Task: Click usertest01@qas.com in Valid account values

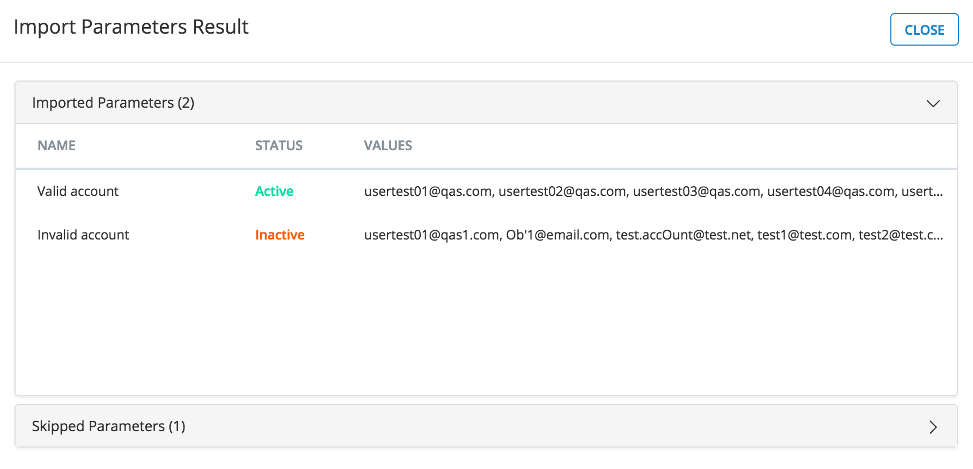Action: [x=427, y=191]
